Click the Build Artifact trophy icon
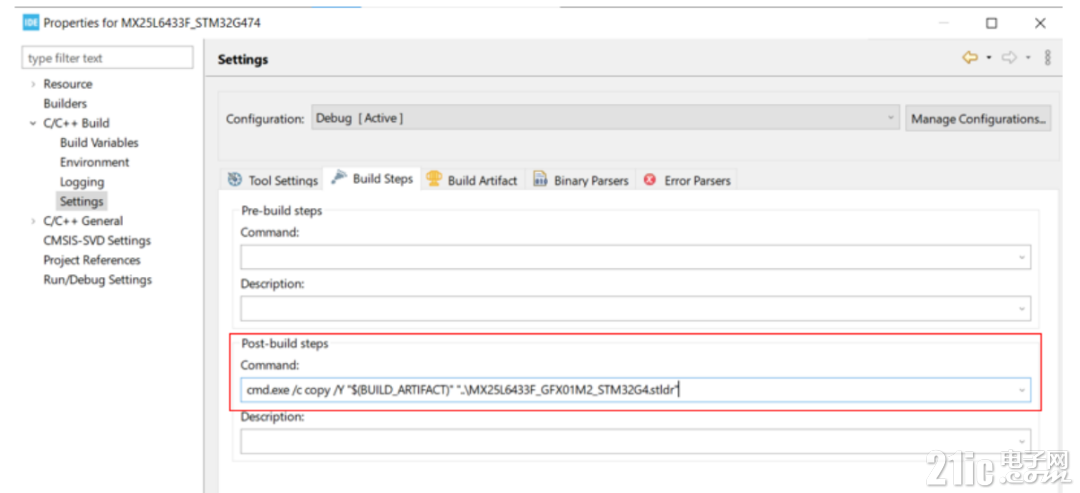 (434, 179)
